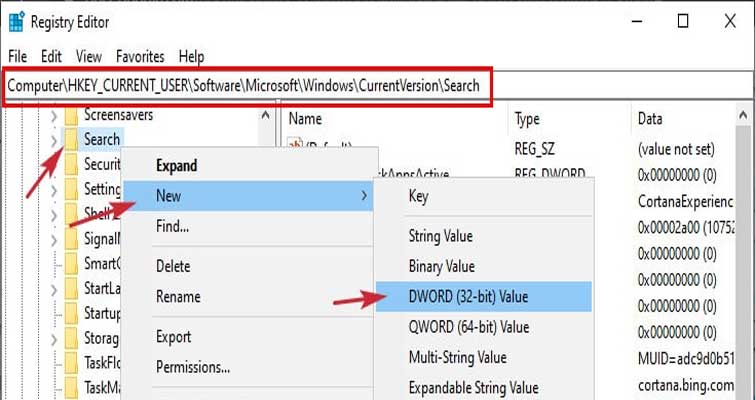Select the Search key folder icon
Screen dimensions: 755x400
click(71, 140)
